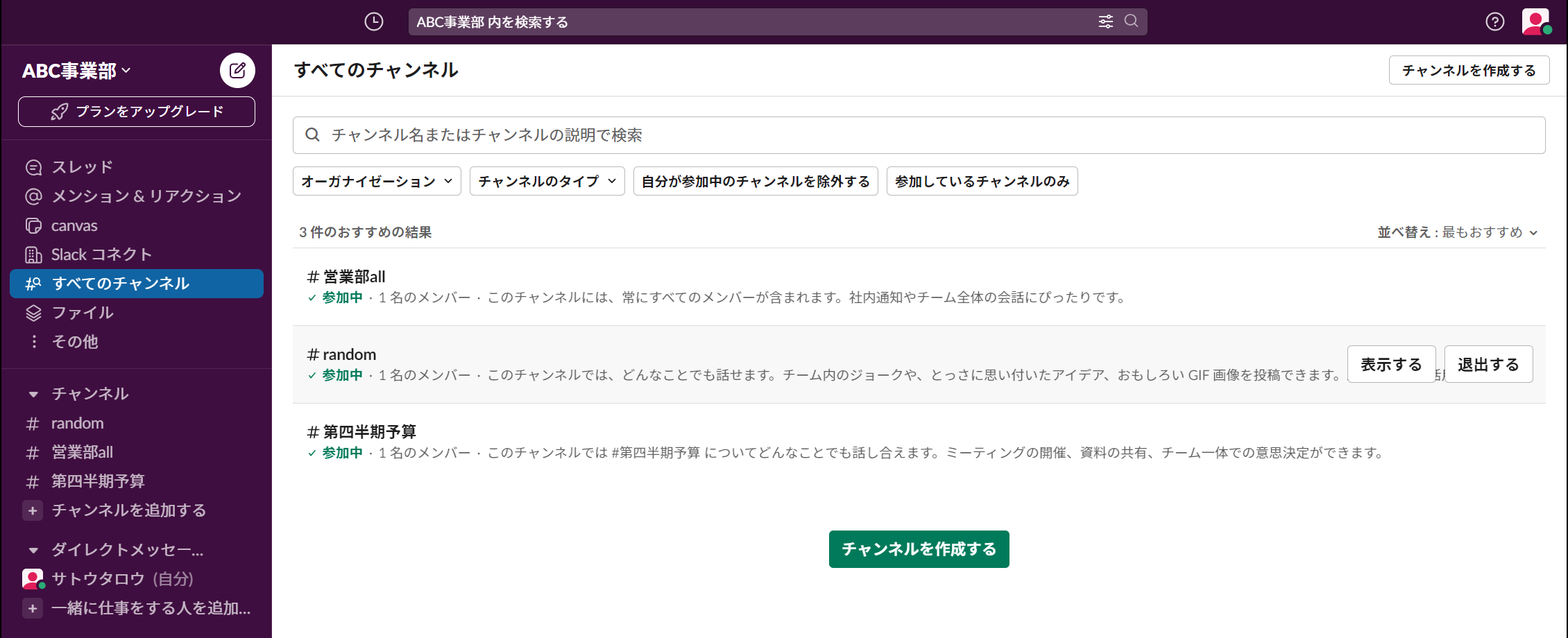Open the message history clock icon
Viewport: 1568px width, 638px height.
(373, 21)
